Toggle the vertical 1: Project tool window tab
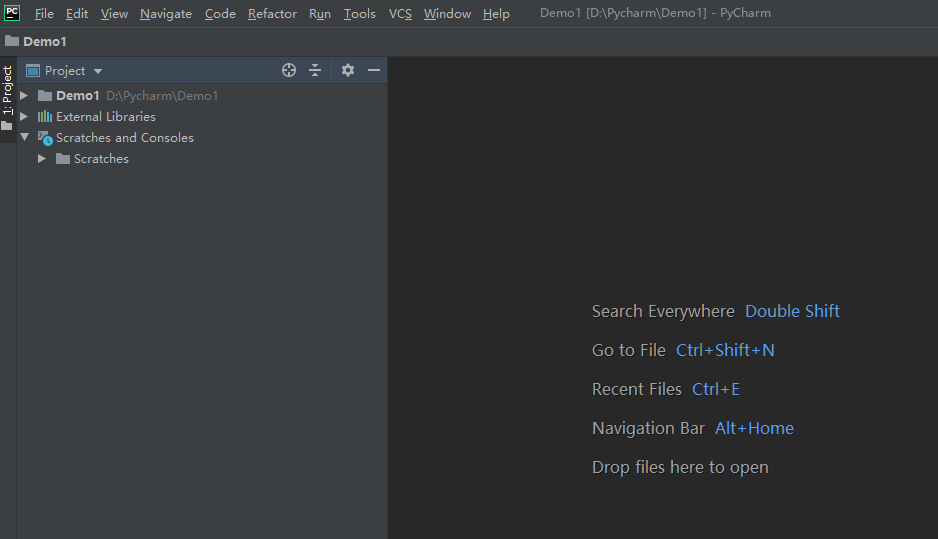The image size is (938, 539). [x=7, y=99]
